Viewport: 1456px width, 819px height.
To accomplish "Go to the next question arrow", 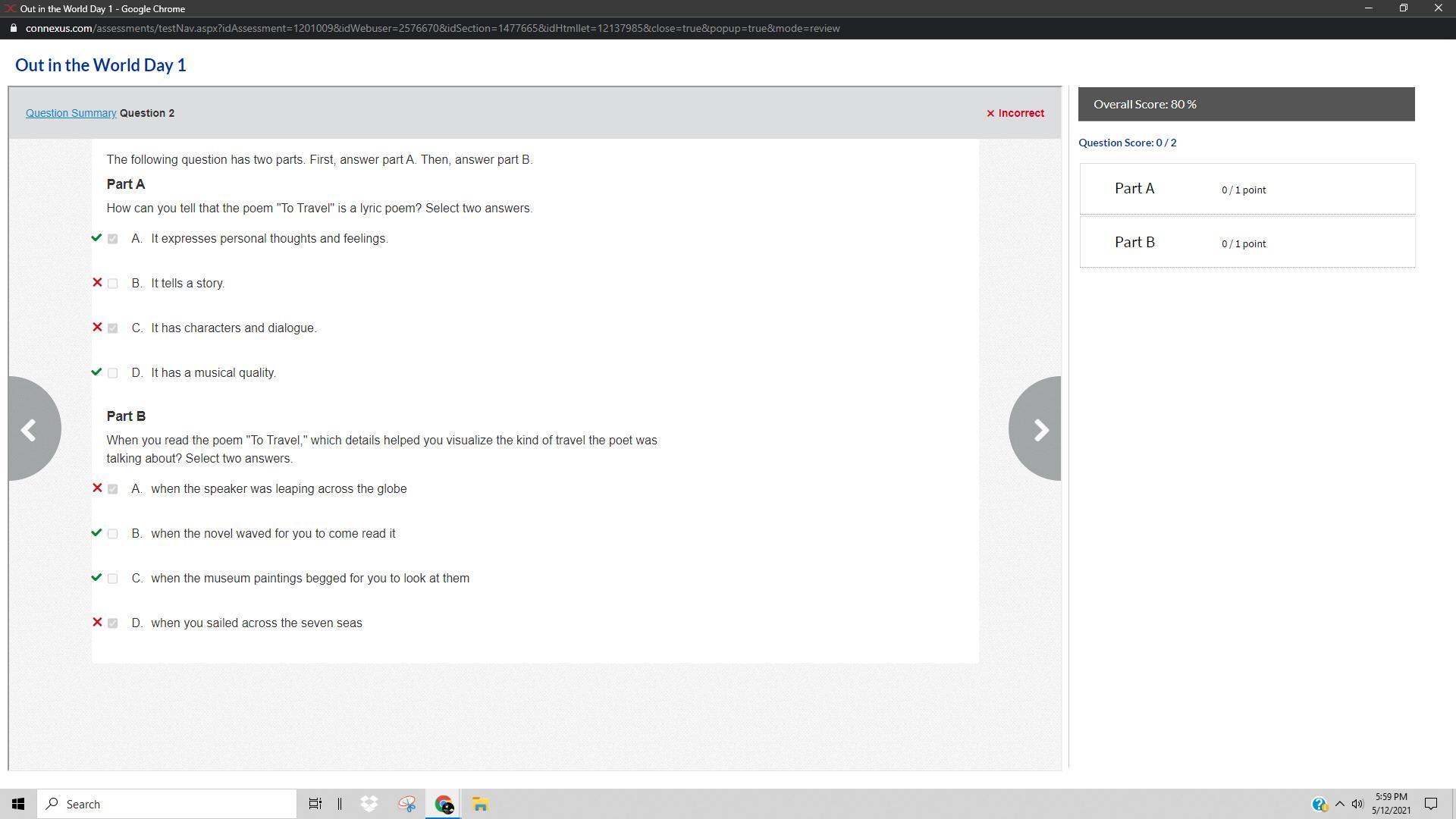I will 1038,429.
